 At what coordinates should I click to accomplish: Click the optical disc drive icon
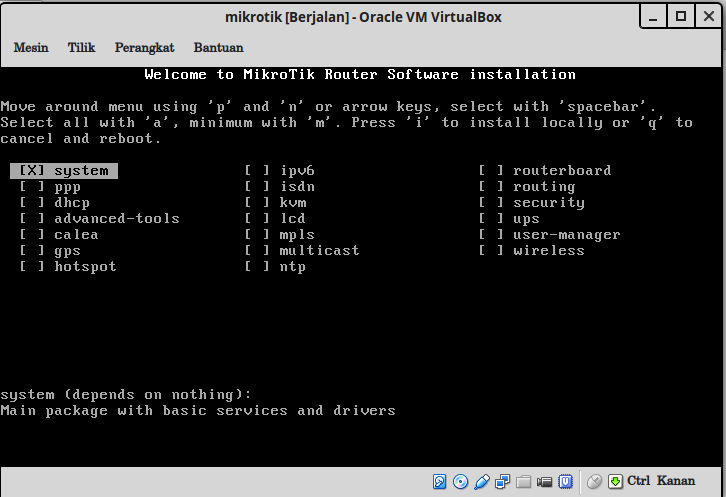[460, 482]
